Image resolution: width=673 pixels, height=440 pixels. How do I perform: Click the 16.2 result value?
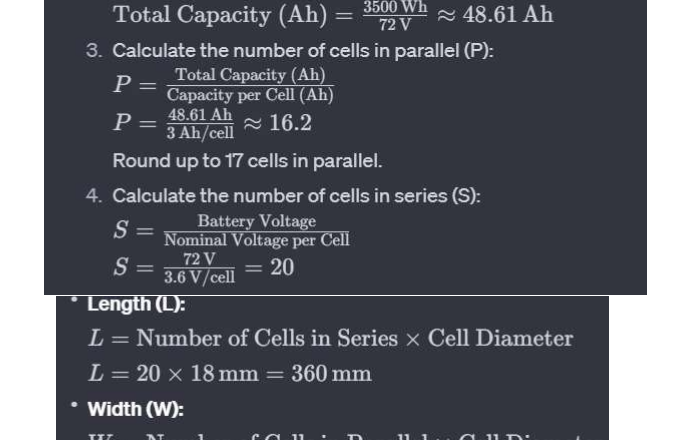pyautogui.click(x=290, y=123)
